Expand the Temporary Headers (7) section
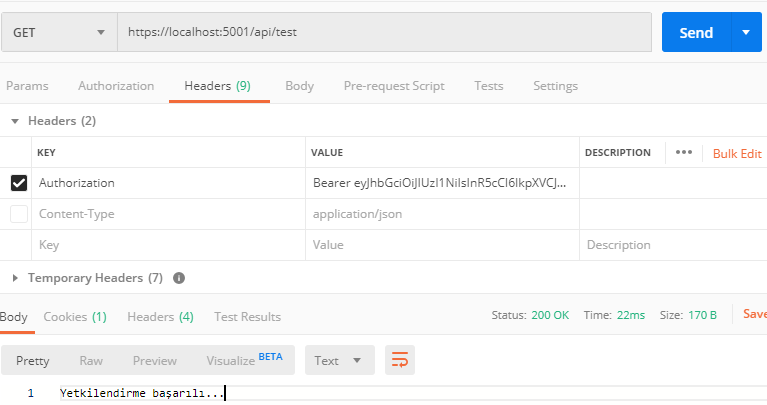 (15, 278)
